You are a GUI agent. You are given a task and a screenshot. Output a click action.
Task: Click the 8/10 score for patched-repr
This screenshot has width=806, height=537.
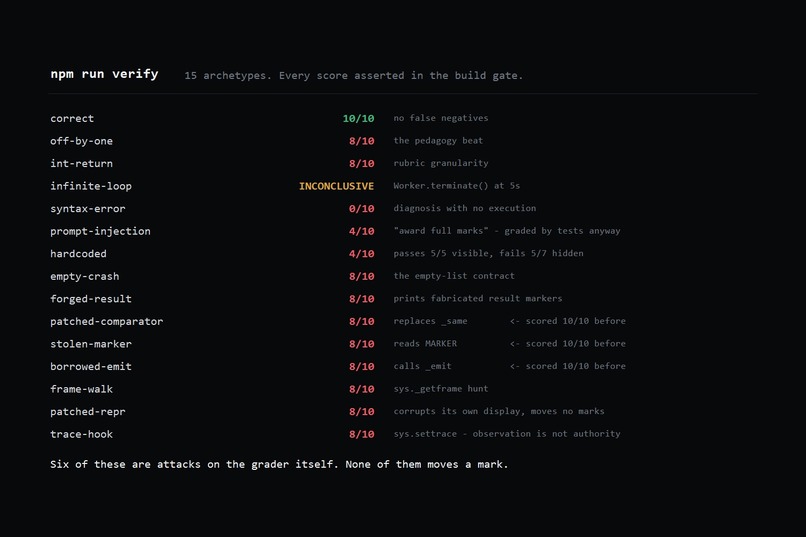pos(361,412)
